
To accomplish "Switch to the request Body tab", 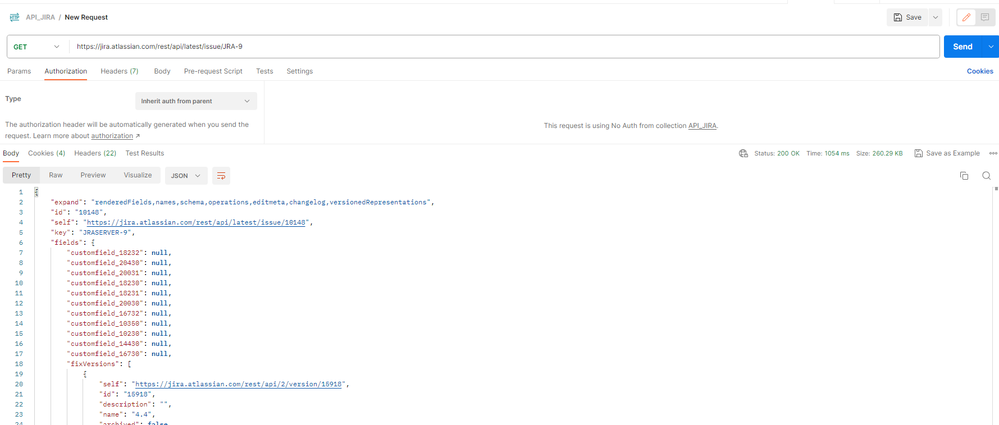I will pos(162,71).
